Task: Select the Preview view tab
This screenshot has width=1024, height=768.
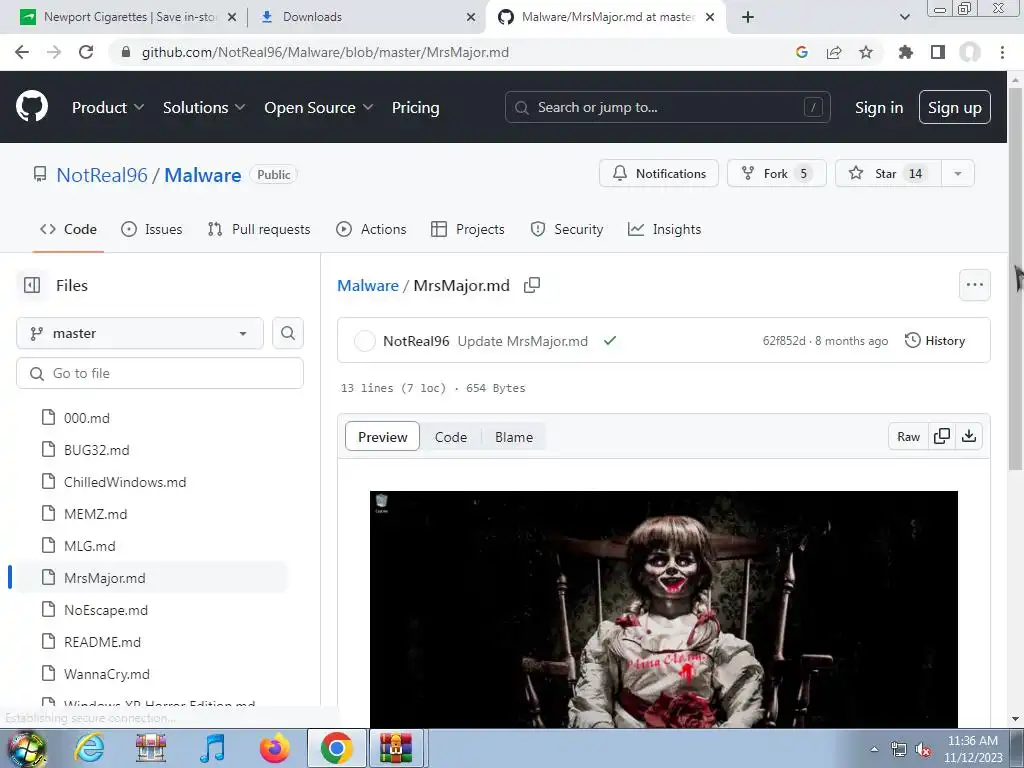Action: tap(383, 437)
